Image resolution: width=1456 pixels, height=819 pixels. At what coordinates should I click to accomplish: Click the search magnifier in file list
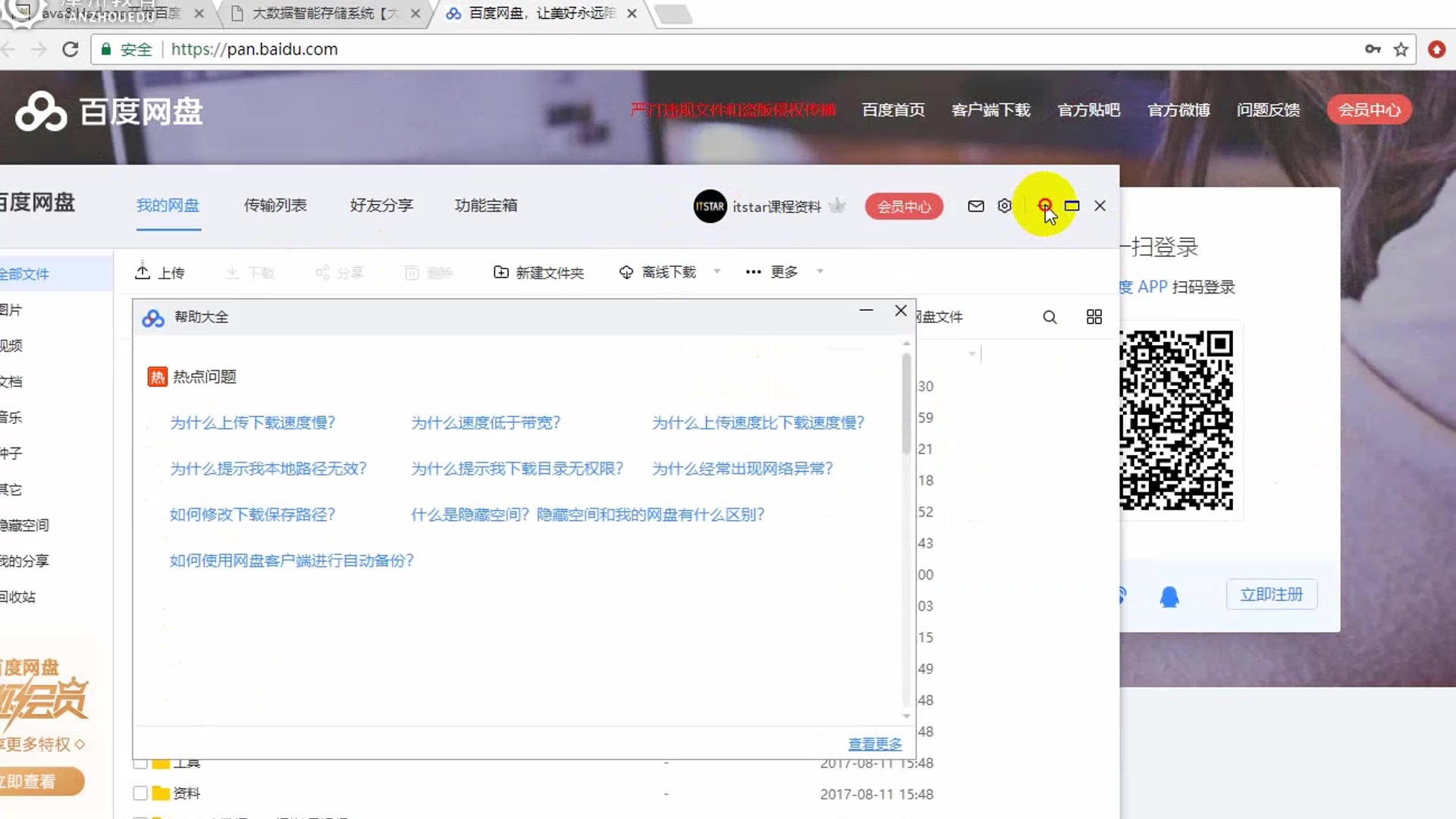[1050, 317]
